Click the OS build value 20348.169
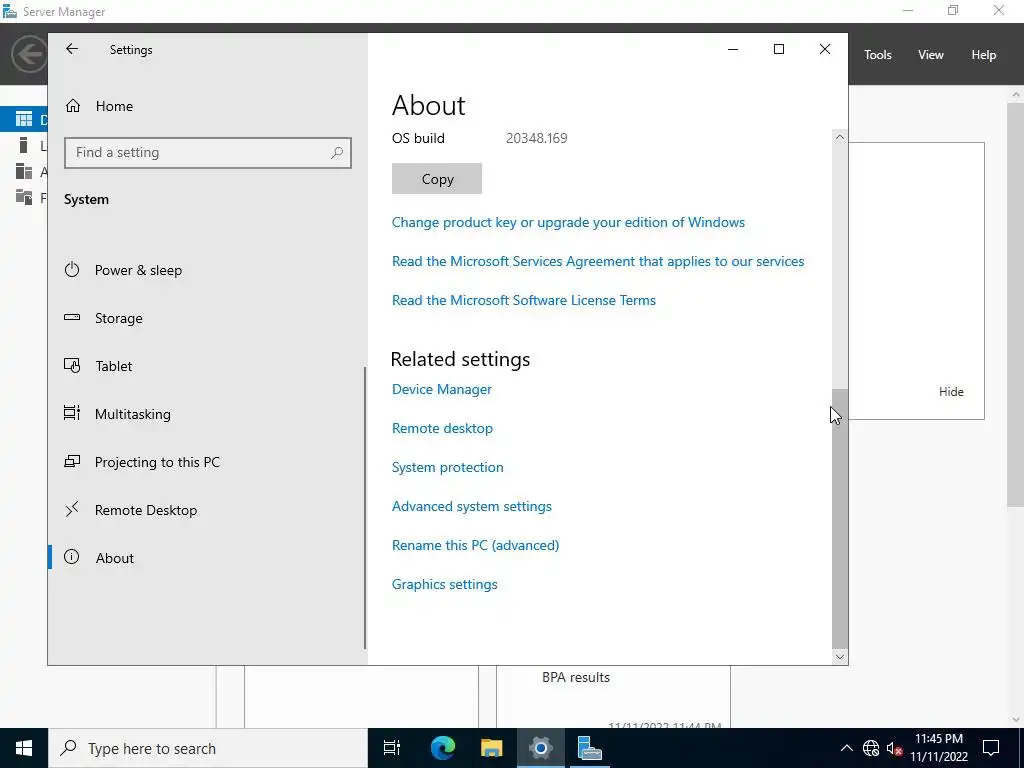This screenshot has height=768, width=1024. tap(536, 138)
